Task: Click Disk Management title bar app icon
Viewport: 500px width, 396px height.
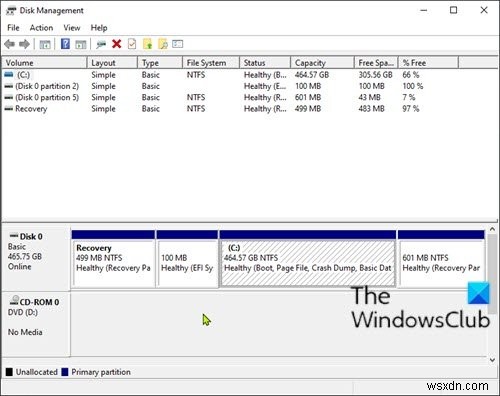Action: (11, 11)
